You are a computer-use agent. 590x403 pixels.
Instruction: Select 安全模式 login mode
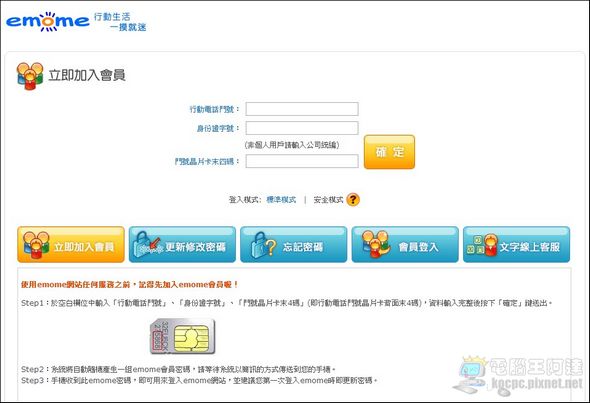tap(328, 200)
